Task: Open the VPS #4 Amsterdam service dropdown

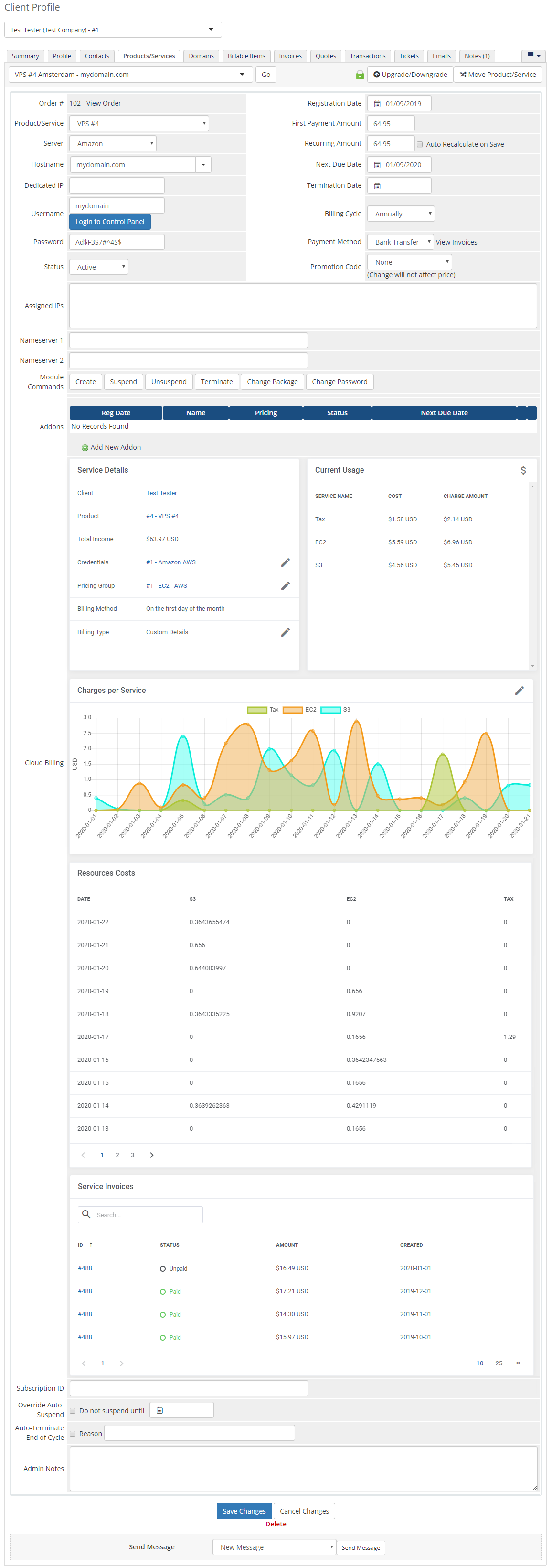Action: [131, 75]
